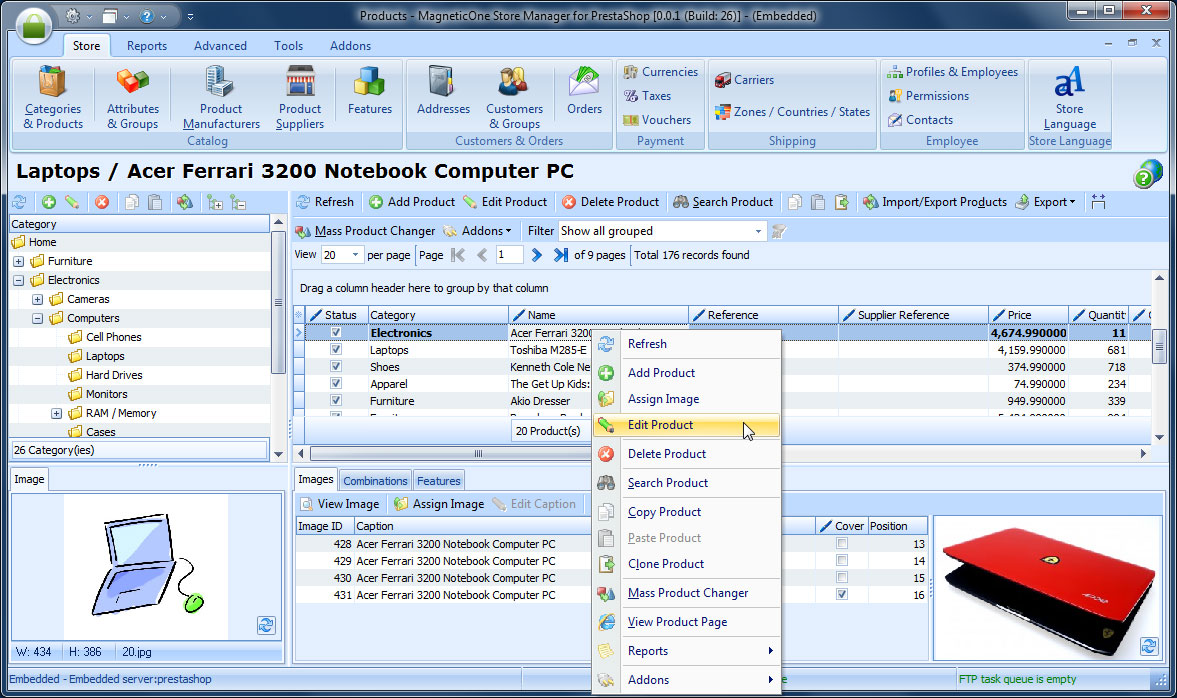The image size is (1177, 698).
Task: Switch to the Advanced ribbon tab
Action: click(220, 46)
